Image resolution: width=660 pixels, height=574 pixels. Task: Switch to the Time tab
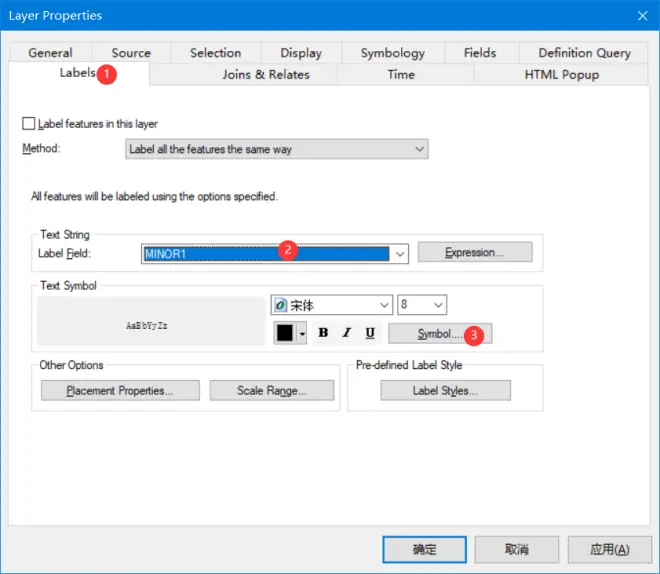click(x=401, y=74)
